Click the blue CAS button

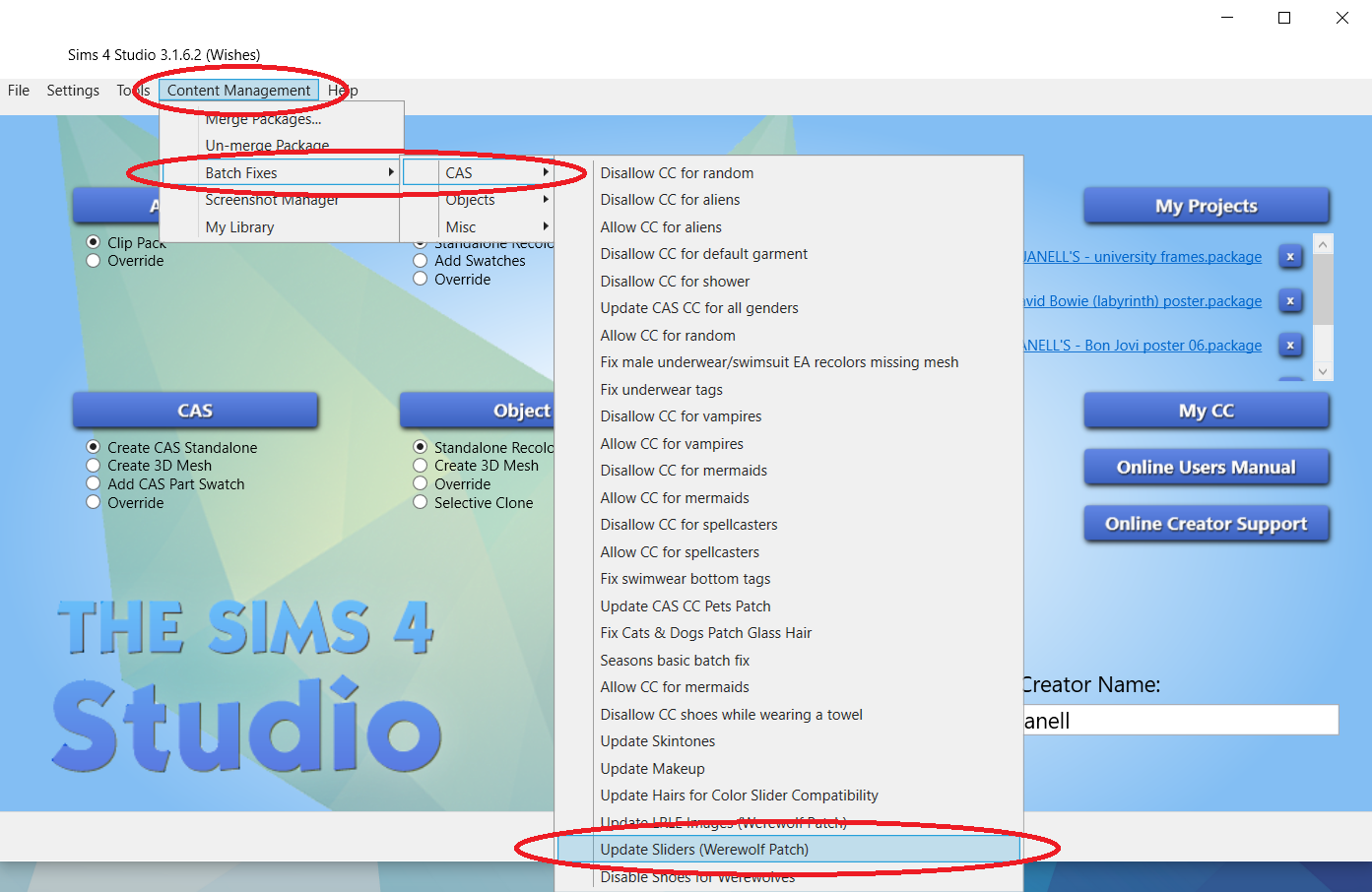195,411
